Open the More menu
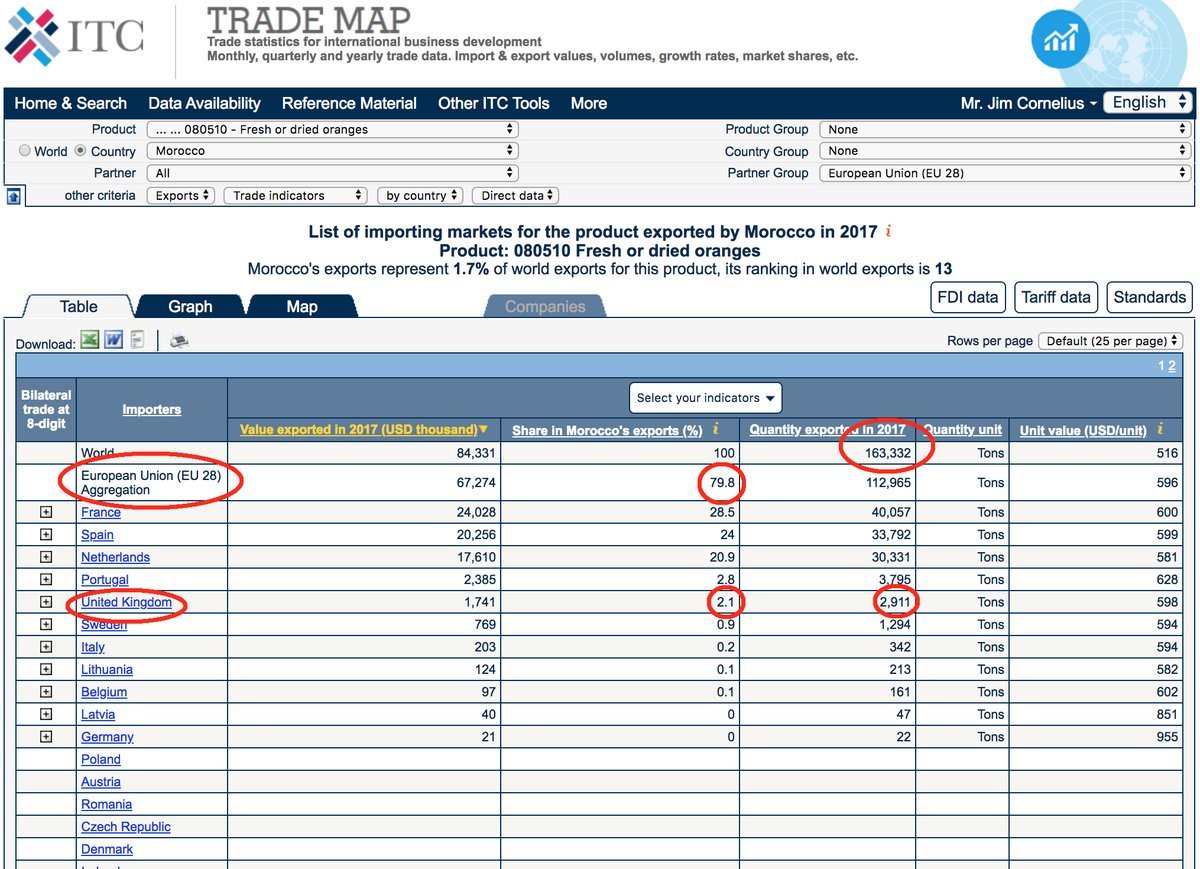Image resolution: width=1200 pixels, height=869 pixels. coord(589,103)
